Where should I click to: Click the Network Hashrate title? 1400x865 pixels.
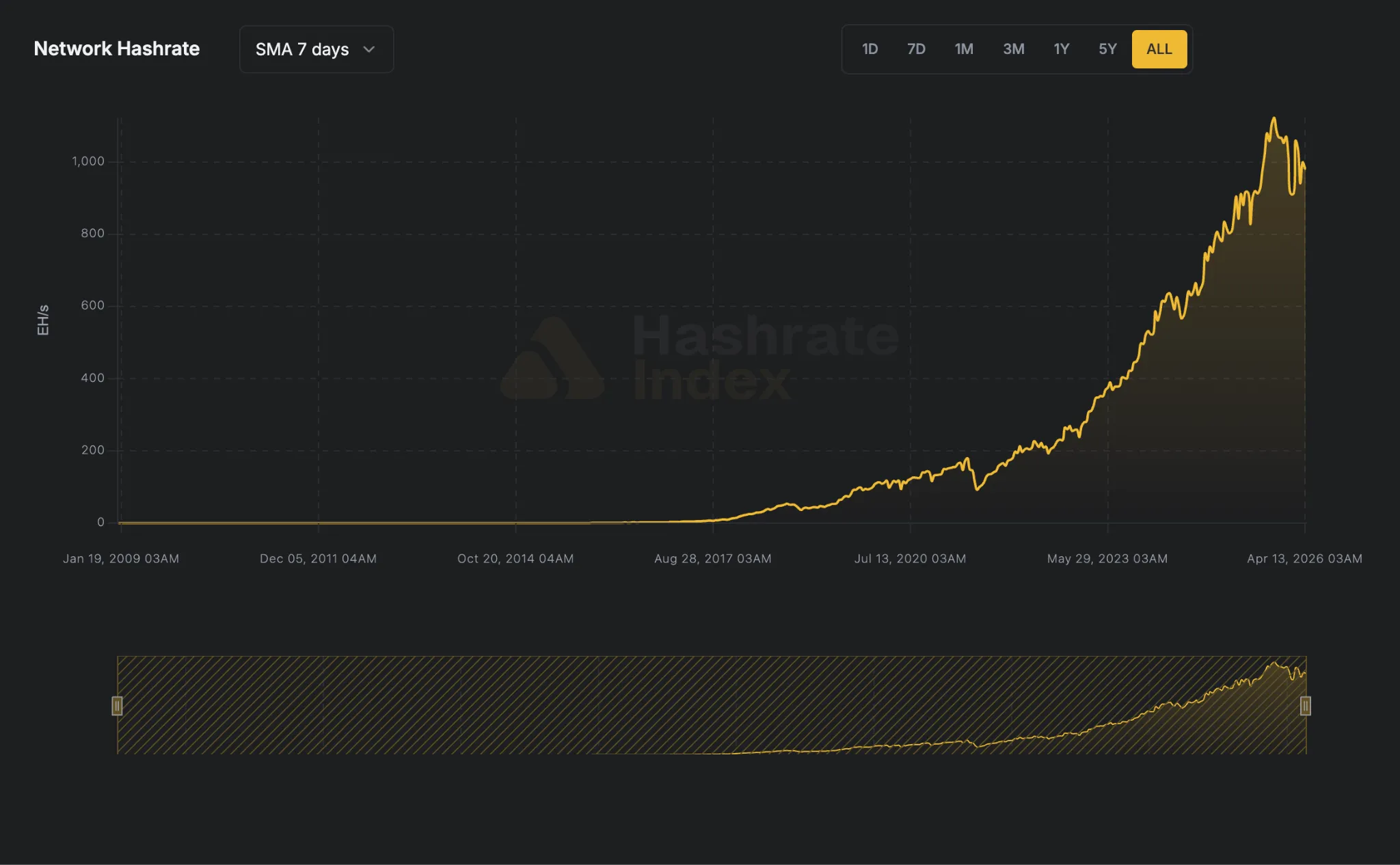point(117,49)
